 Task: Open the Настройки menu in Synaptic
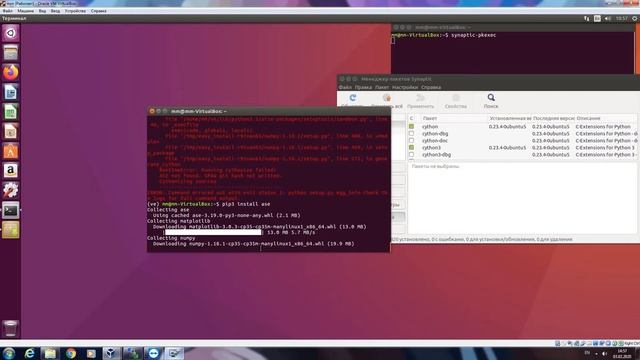coord(405,87)
